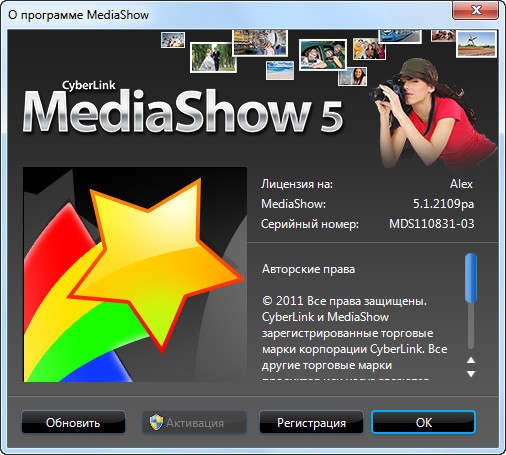This screenshot has height=455, width=506.
Task: Click the beach photo thumbnail
Action: [x=280, y=70]
